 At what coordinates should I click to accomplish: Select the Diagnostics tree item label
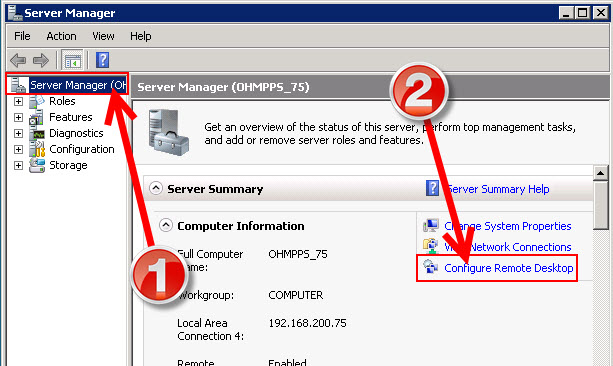[76, 133]
